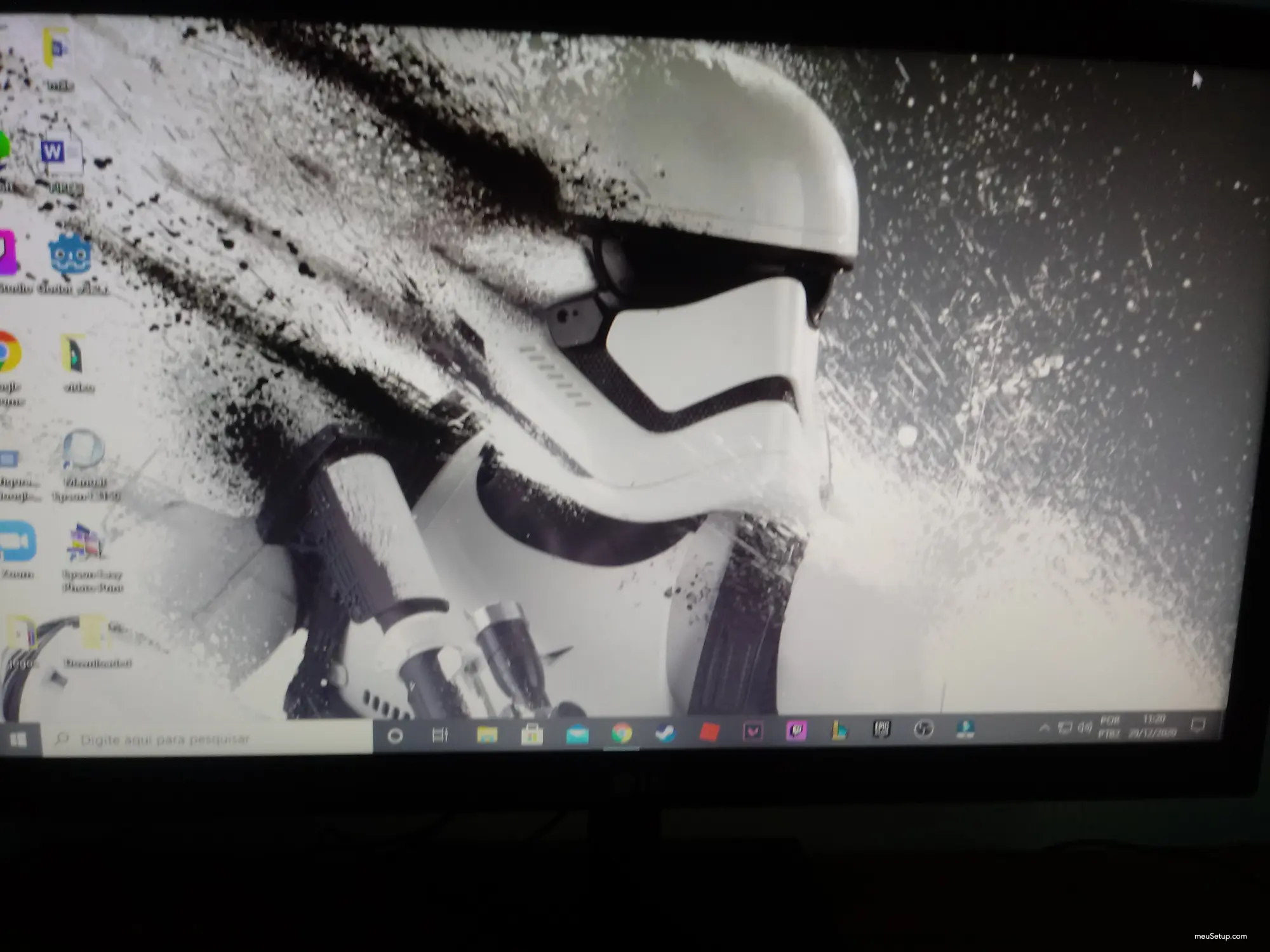Open network status in system tray

click(x=1065, y=728)
